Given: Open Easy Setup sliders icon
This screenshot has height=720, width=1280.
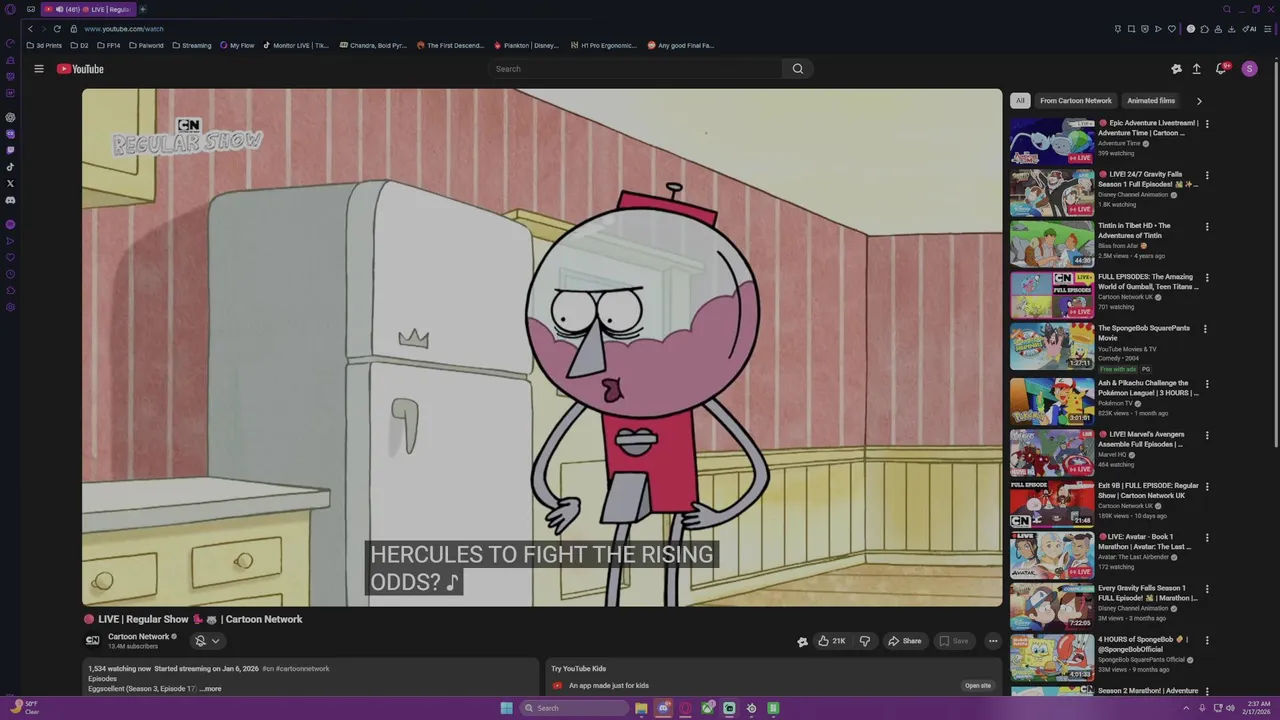Looking at the screenshot, I should tap(1267, 29).
